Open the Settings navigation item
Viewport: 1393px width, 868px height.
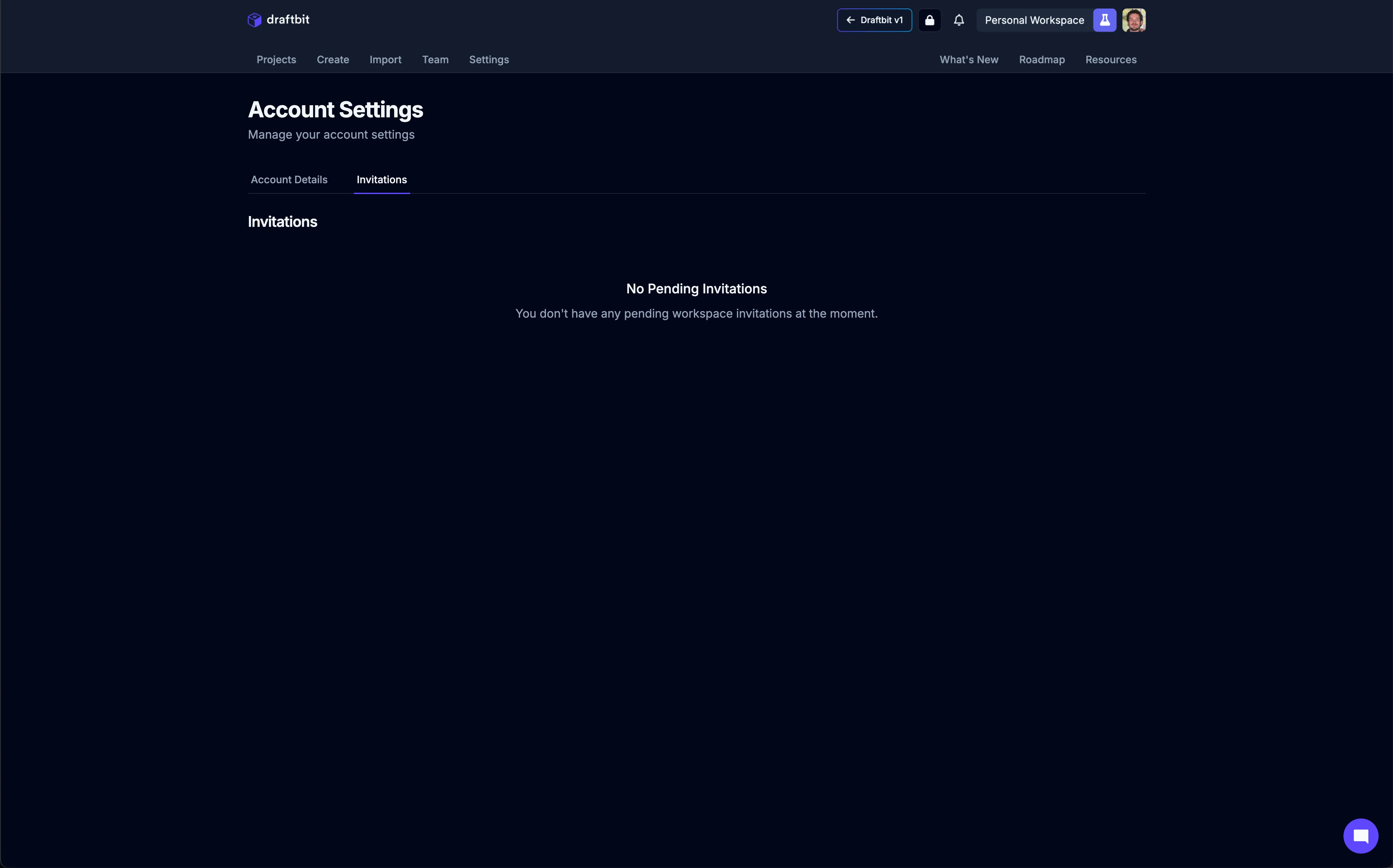tap(489, 60)
